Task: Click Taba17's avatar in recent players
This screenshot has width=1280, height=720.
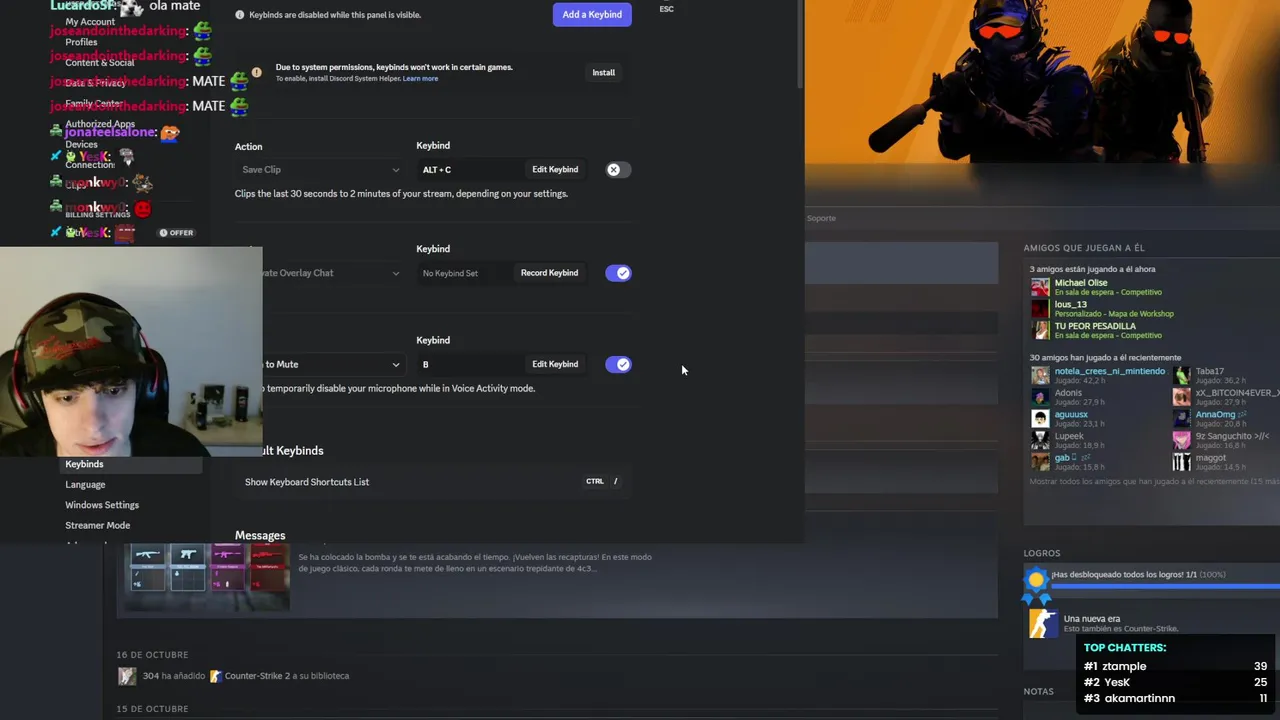Action: [1182, 375]
